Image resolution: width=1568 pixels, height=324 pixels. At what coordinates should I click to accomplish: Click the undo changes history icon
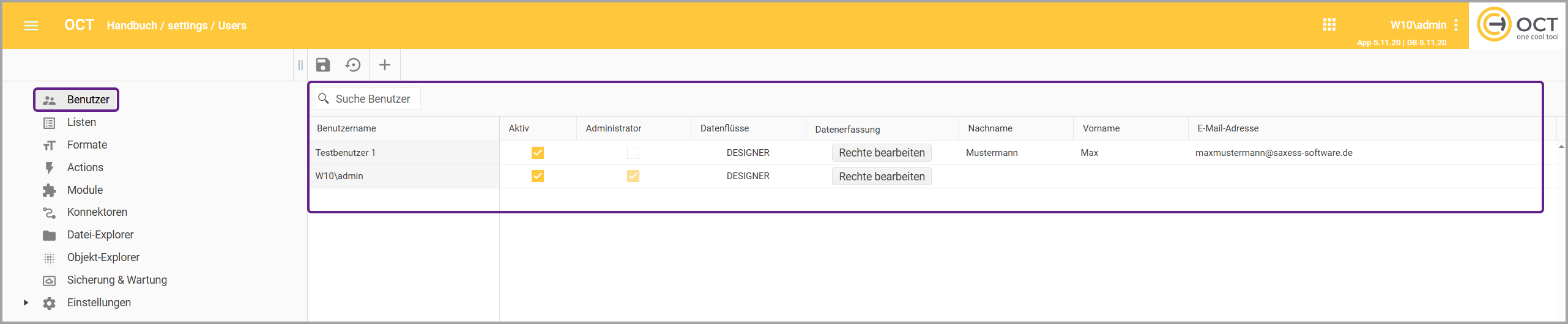point(353,65)
